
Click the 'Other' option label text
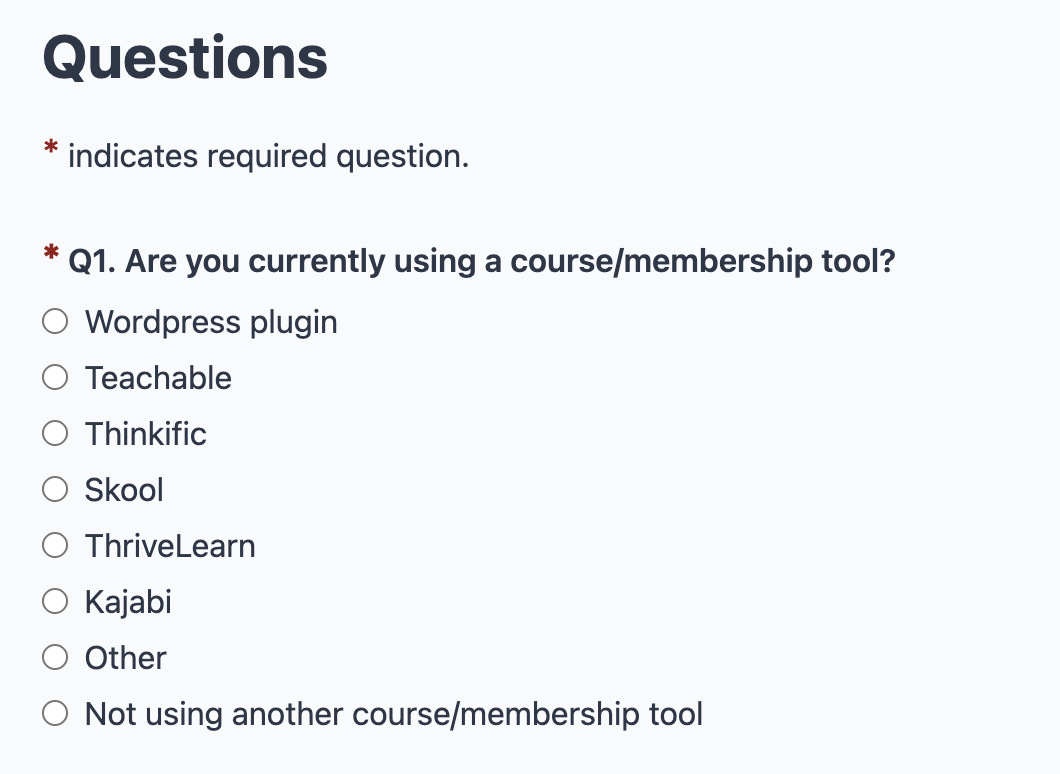(x=126, y=658)
